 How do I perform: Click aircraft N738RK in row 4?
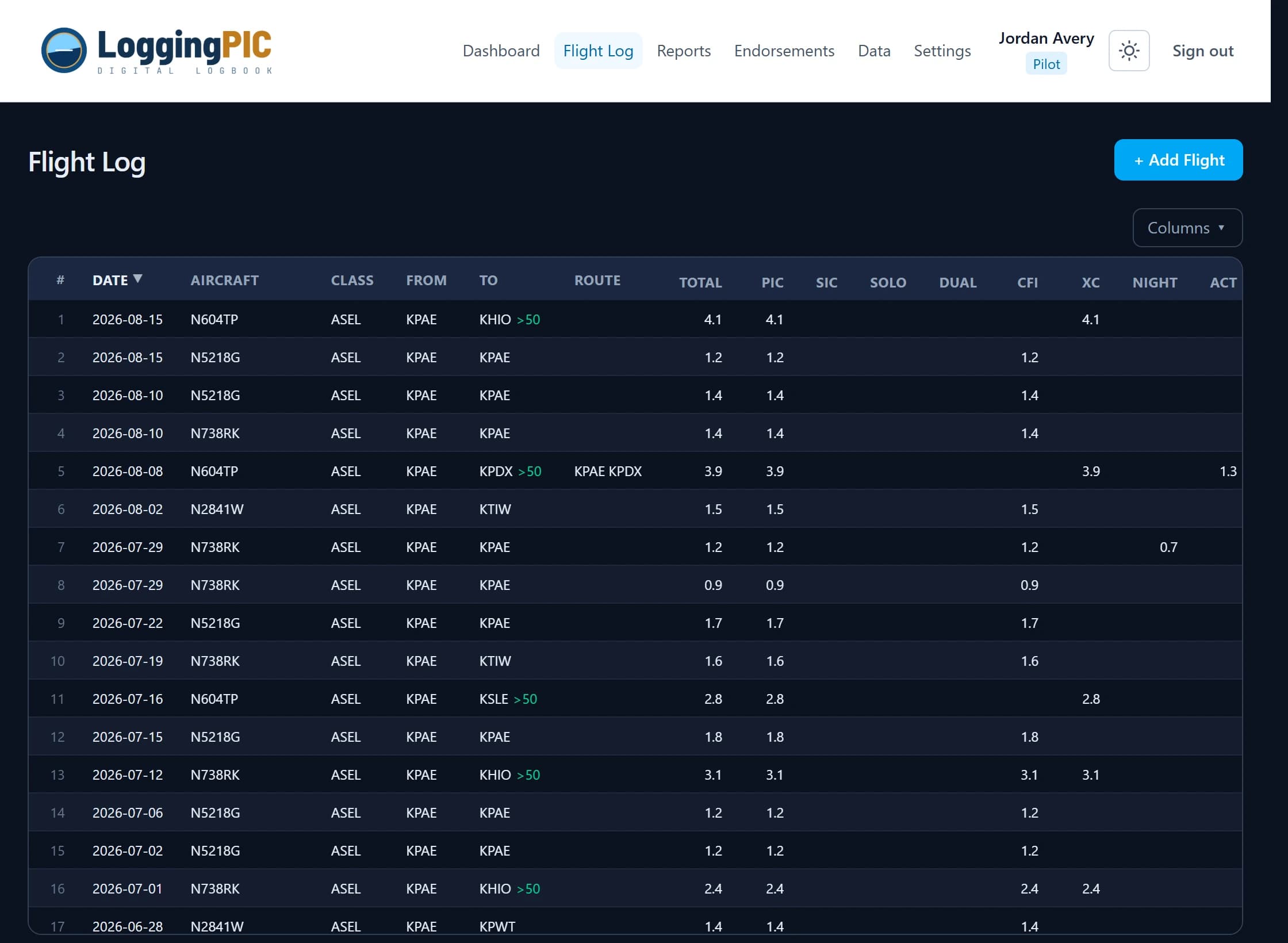click(x=215, y=433)
